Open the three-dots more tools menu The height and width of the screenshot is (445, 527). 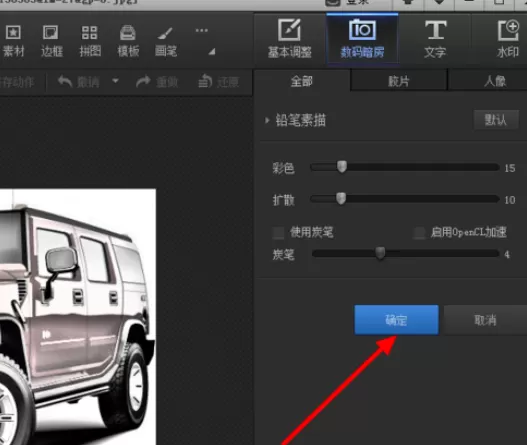202,31
